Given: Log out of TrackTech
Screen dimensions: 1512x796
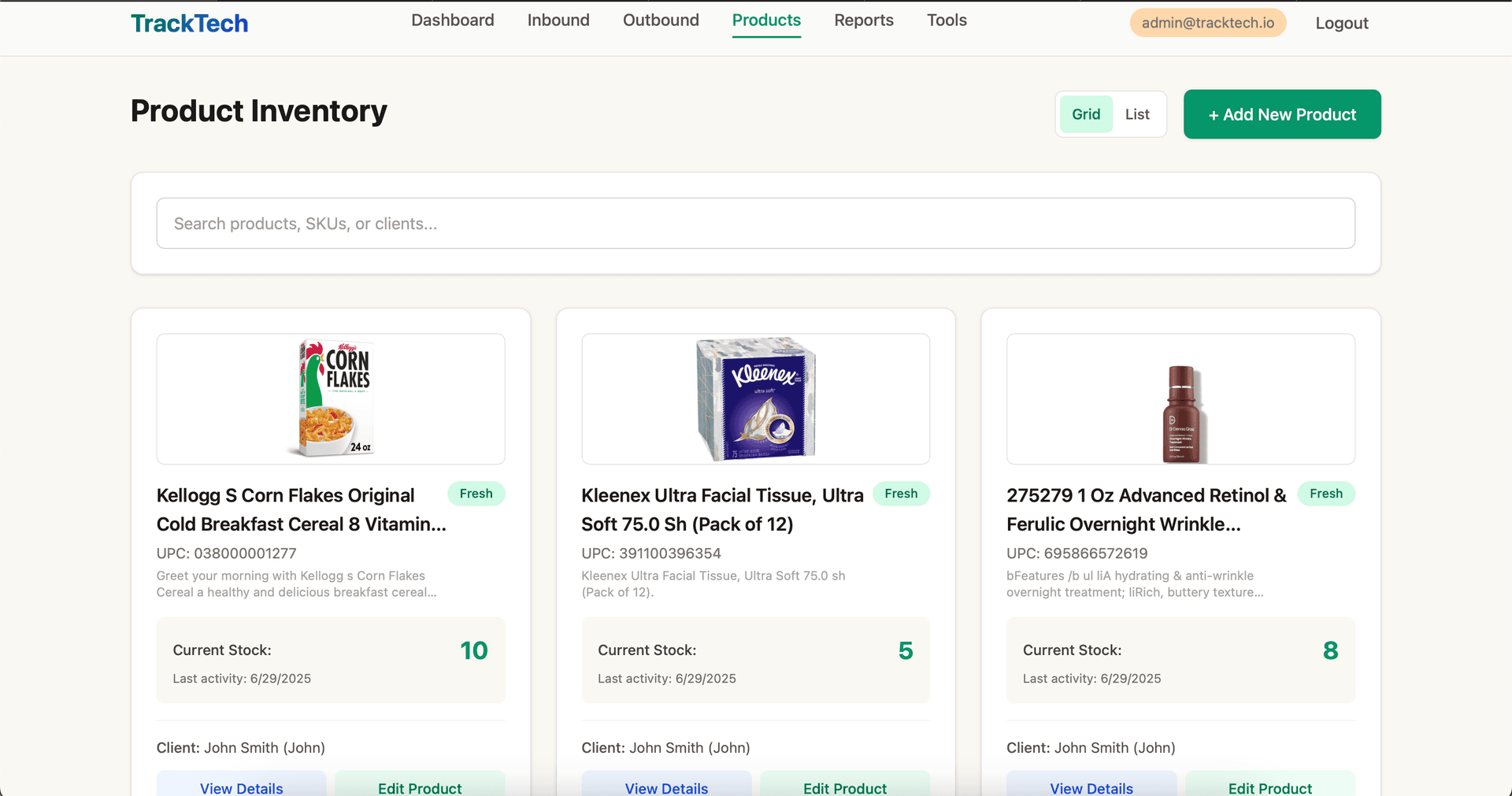Looking at the screenshot, I should point(1341,23).
